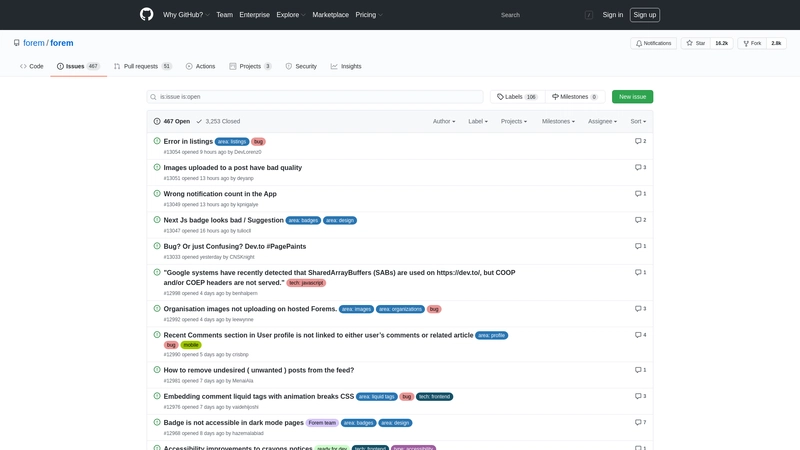Open comments of Organisation images not uploading issue

point(640,309)
